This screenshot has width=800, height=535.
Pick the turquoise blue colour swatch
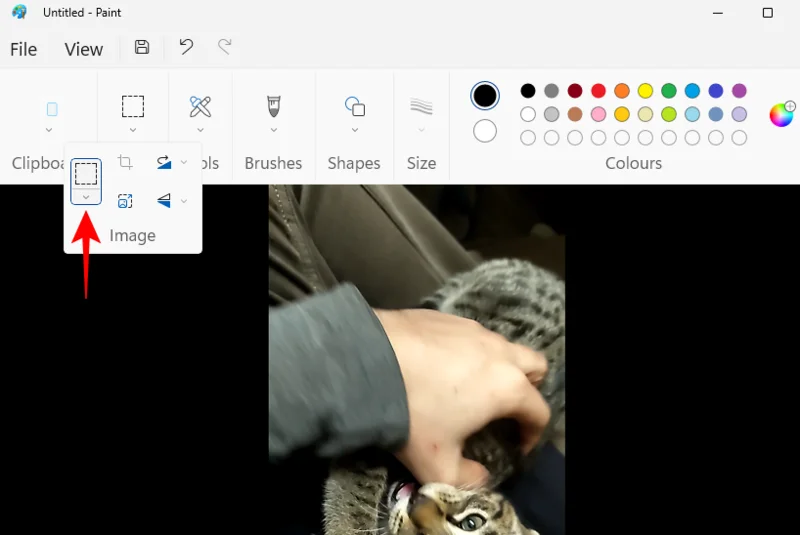tap(692, 91)
